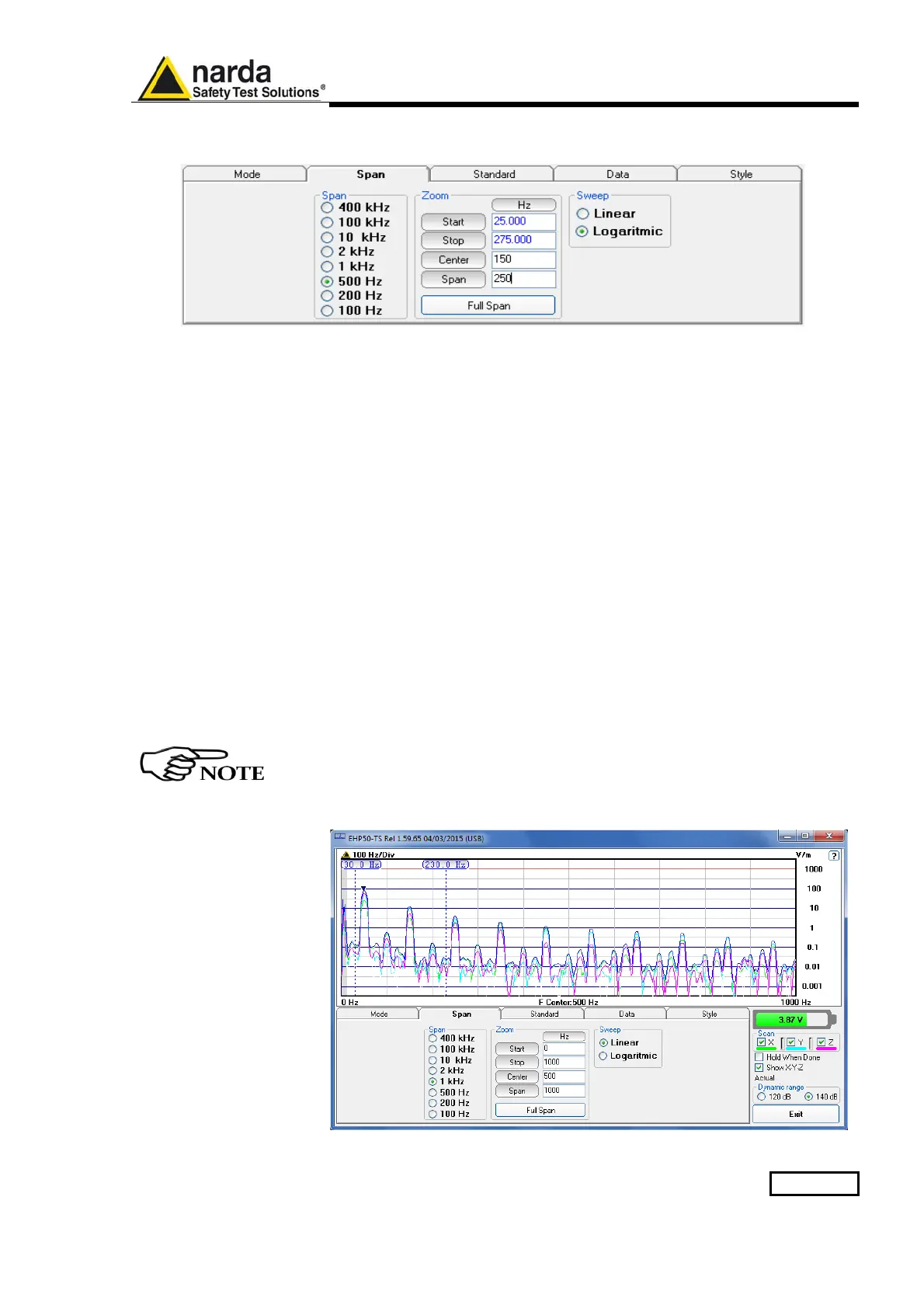Click the Exit button
Image resolution: width=924 pixels, height=1308 pixels.
(796, 1114)
